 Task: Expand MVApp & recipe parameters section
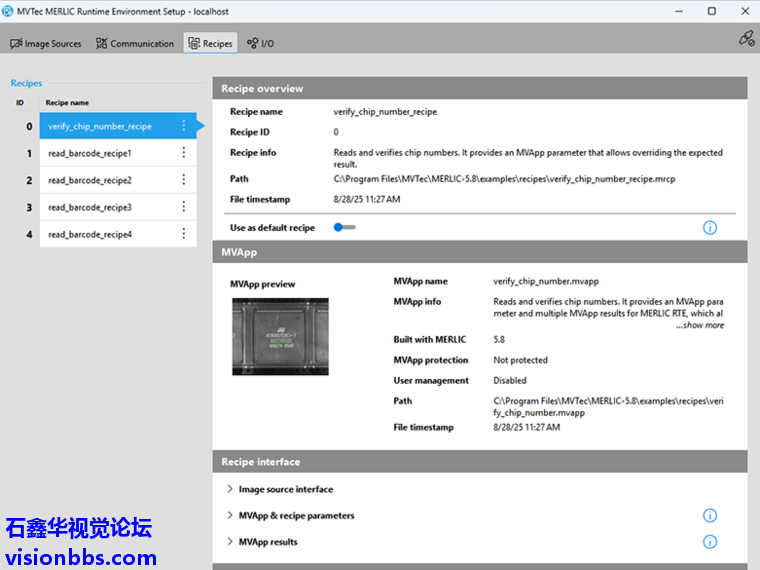coord(295,516)
